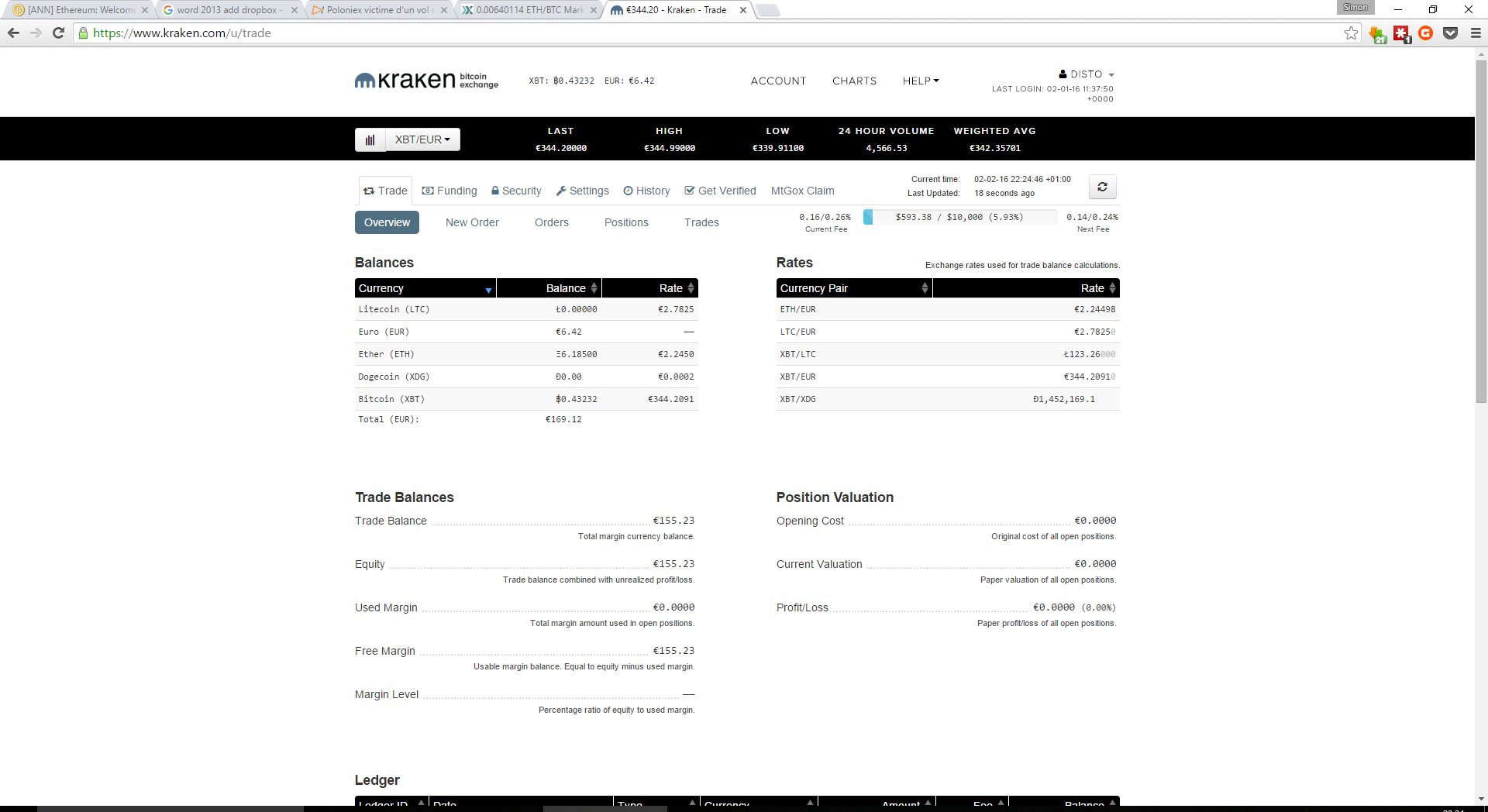Sort Rates table by Rate column
The image size is (1488, 812).
coord(1026,288)
